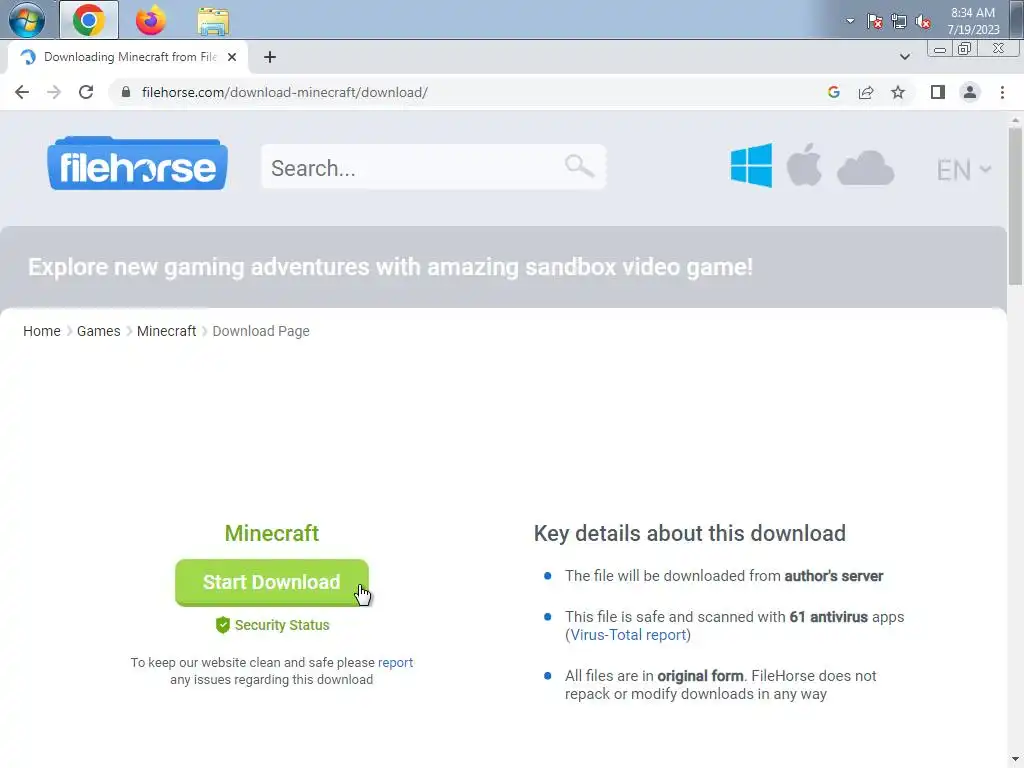
Task: Toggle the Chrome side panel
Action: (x=938, y=92)
